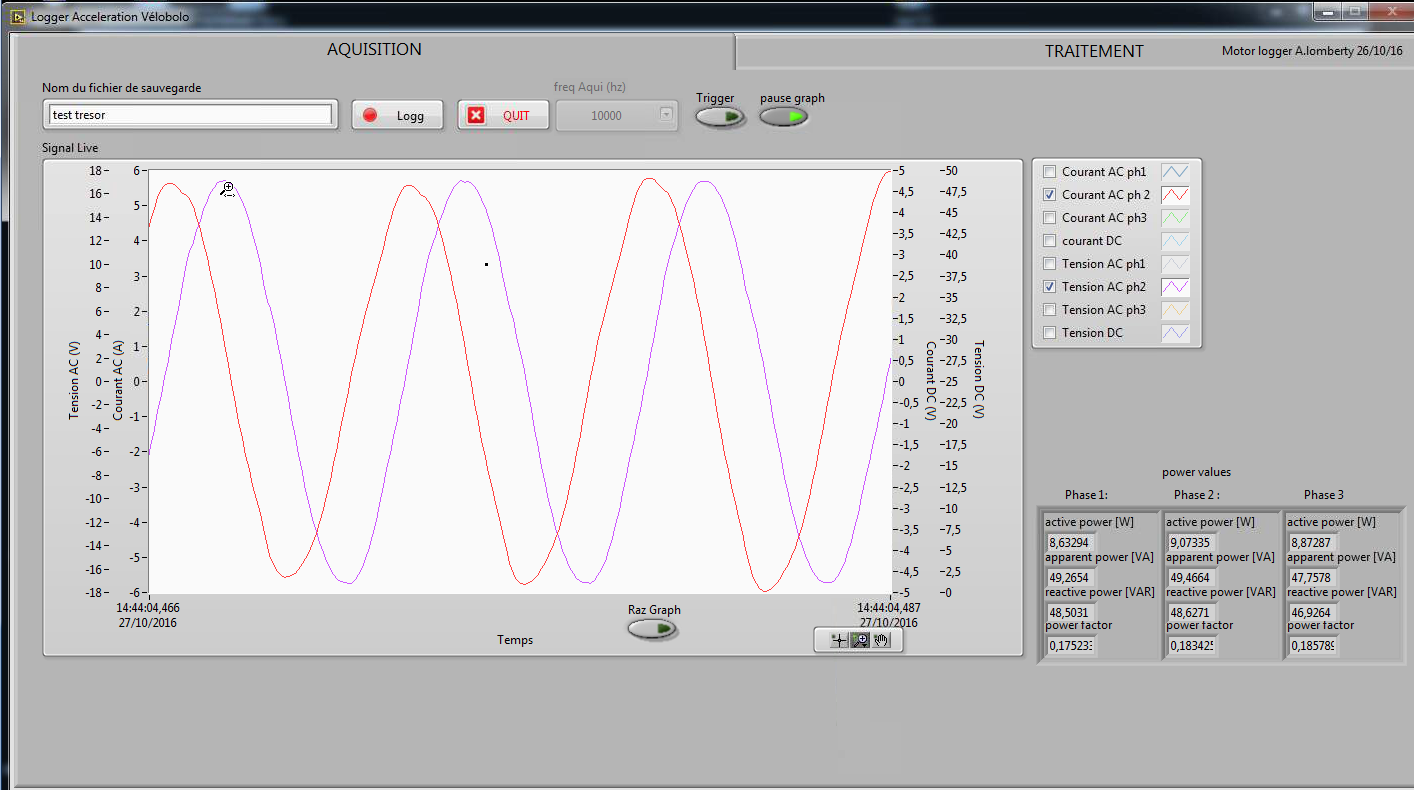This screenshot has width=1414, height=790.
Task: Click the Logg button
Action: click(398, 115)
